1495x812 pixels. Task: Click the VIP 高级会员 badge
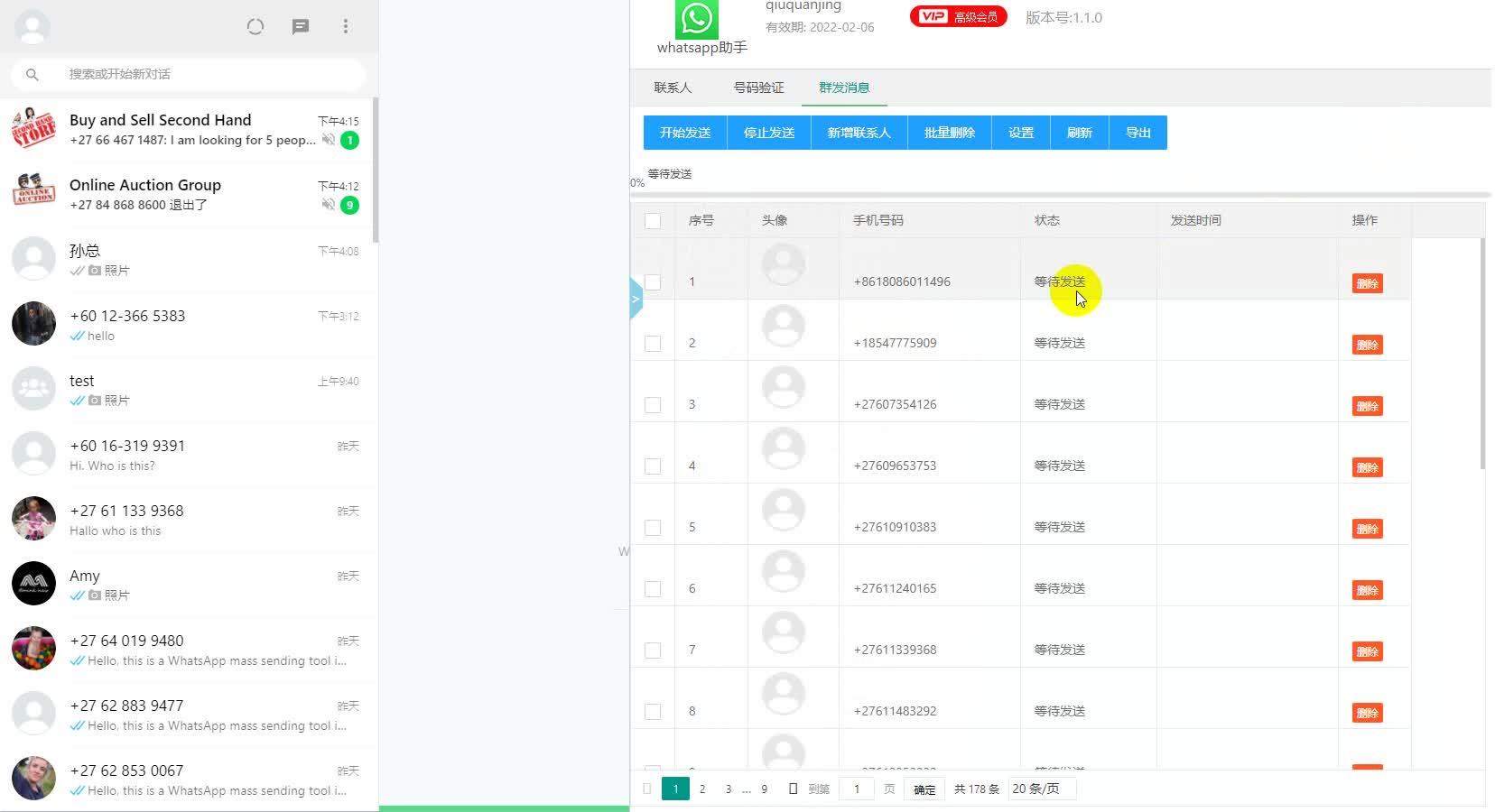click(x=958, y=16)
